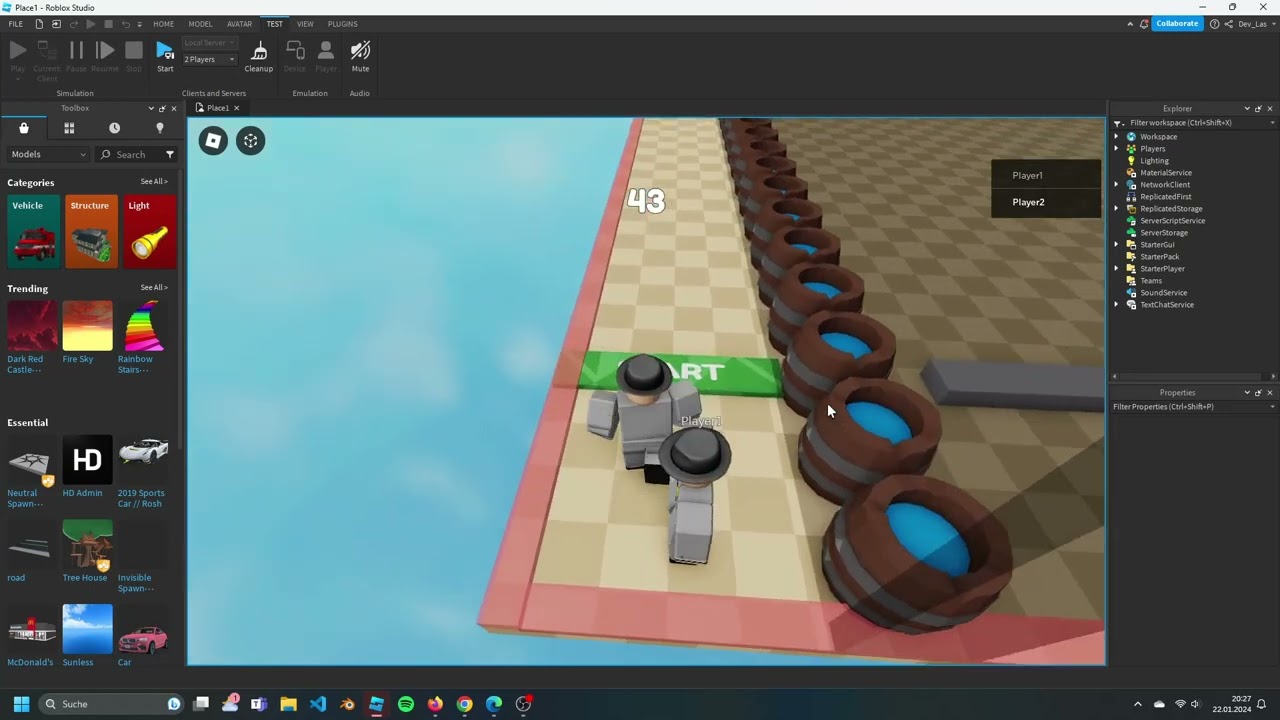Select the Marketplace grid tab in the Toolbox

[x=68, y=128]
